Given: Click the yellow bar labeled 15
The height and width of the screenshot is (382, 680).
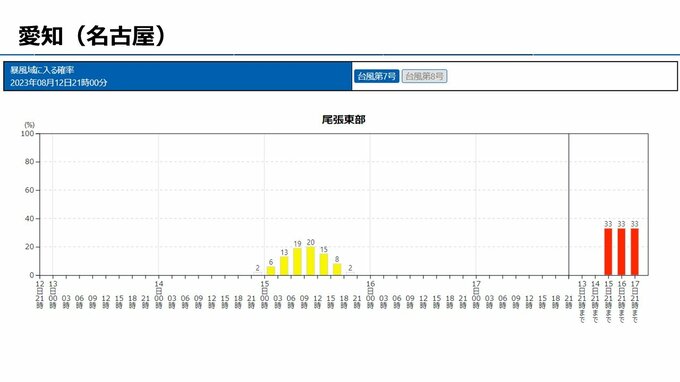Looking at the screenshot, I should (324, 264).
